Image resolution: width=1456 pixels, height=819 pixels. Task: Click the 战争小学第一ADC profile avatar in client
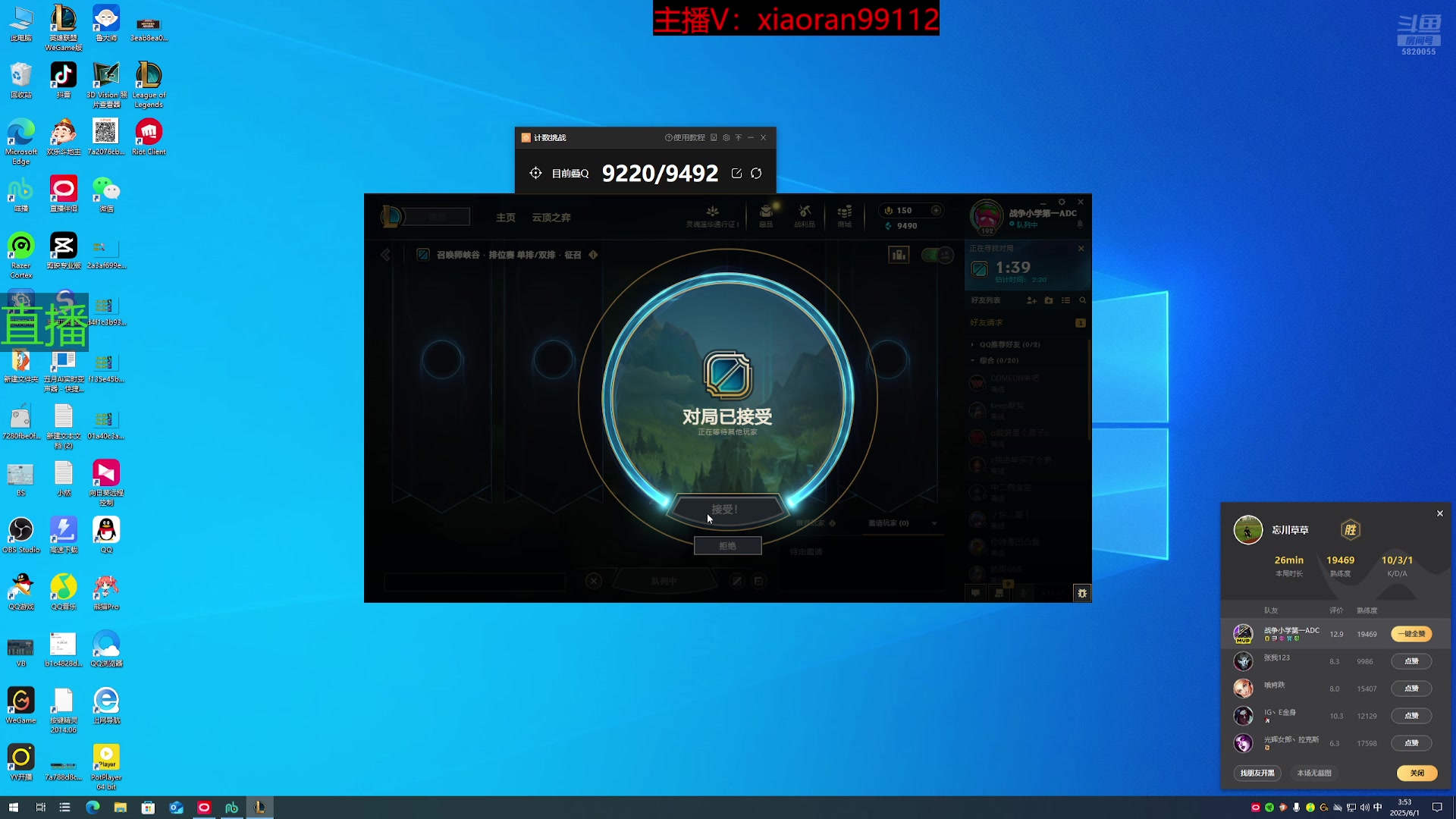(987, 217)
